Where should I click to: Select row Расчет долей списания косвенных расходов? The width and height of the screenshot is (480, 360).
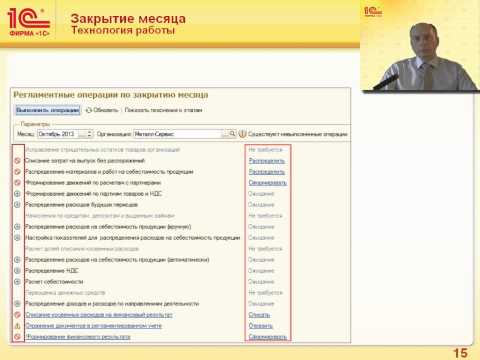82,249
